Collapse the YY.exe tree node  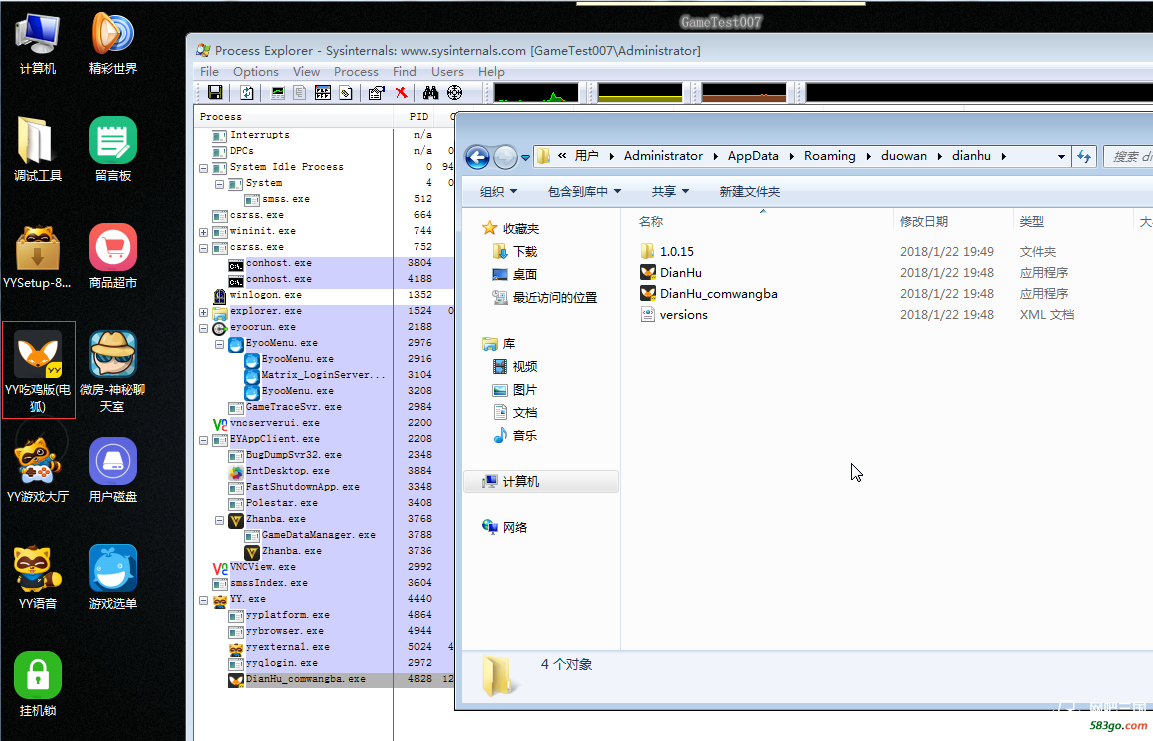(x=204, y=600)
